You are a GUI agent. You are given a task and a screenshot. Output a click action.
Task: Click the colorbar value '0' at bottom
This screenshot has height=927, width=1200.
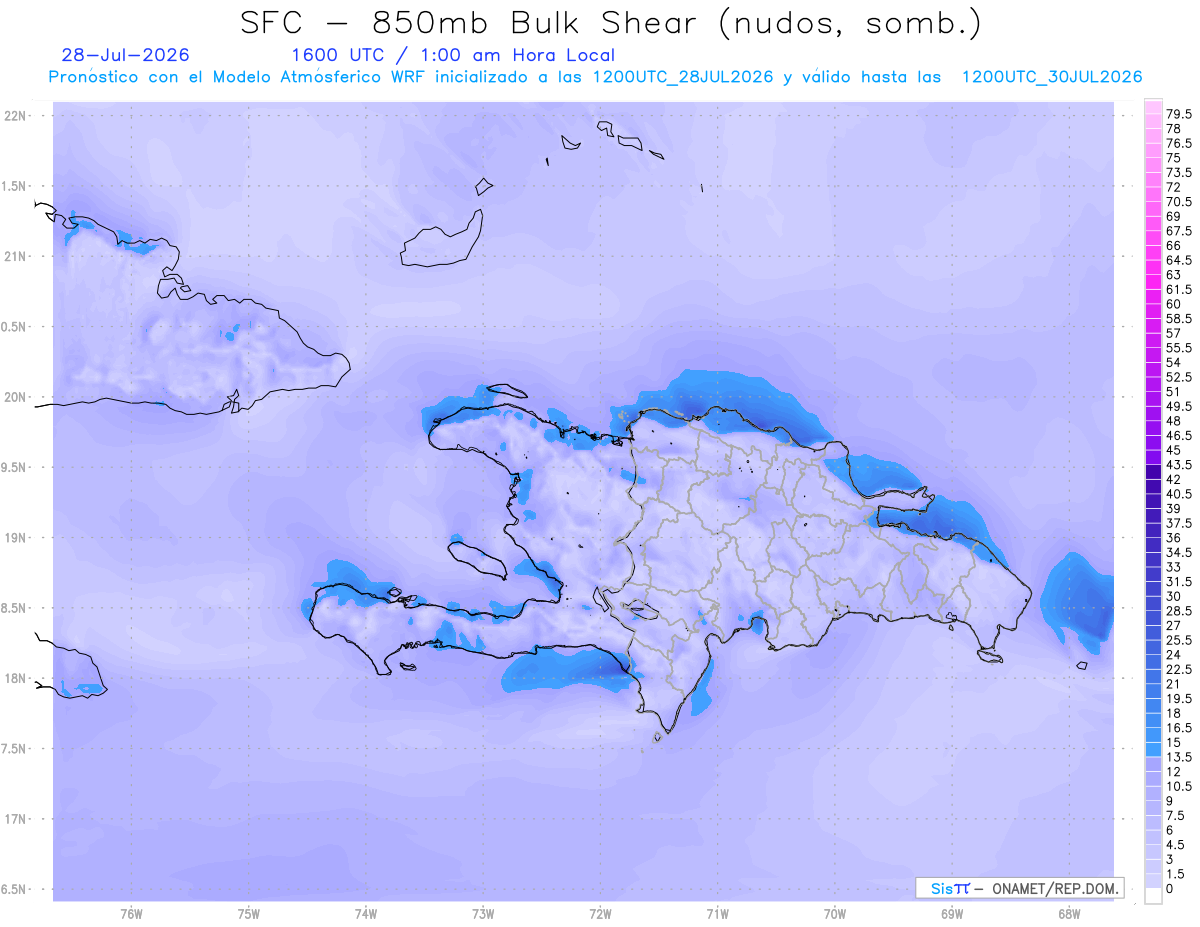[1170, 889]
